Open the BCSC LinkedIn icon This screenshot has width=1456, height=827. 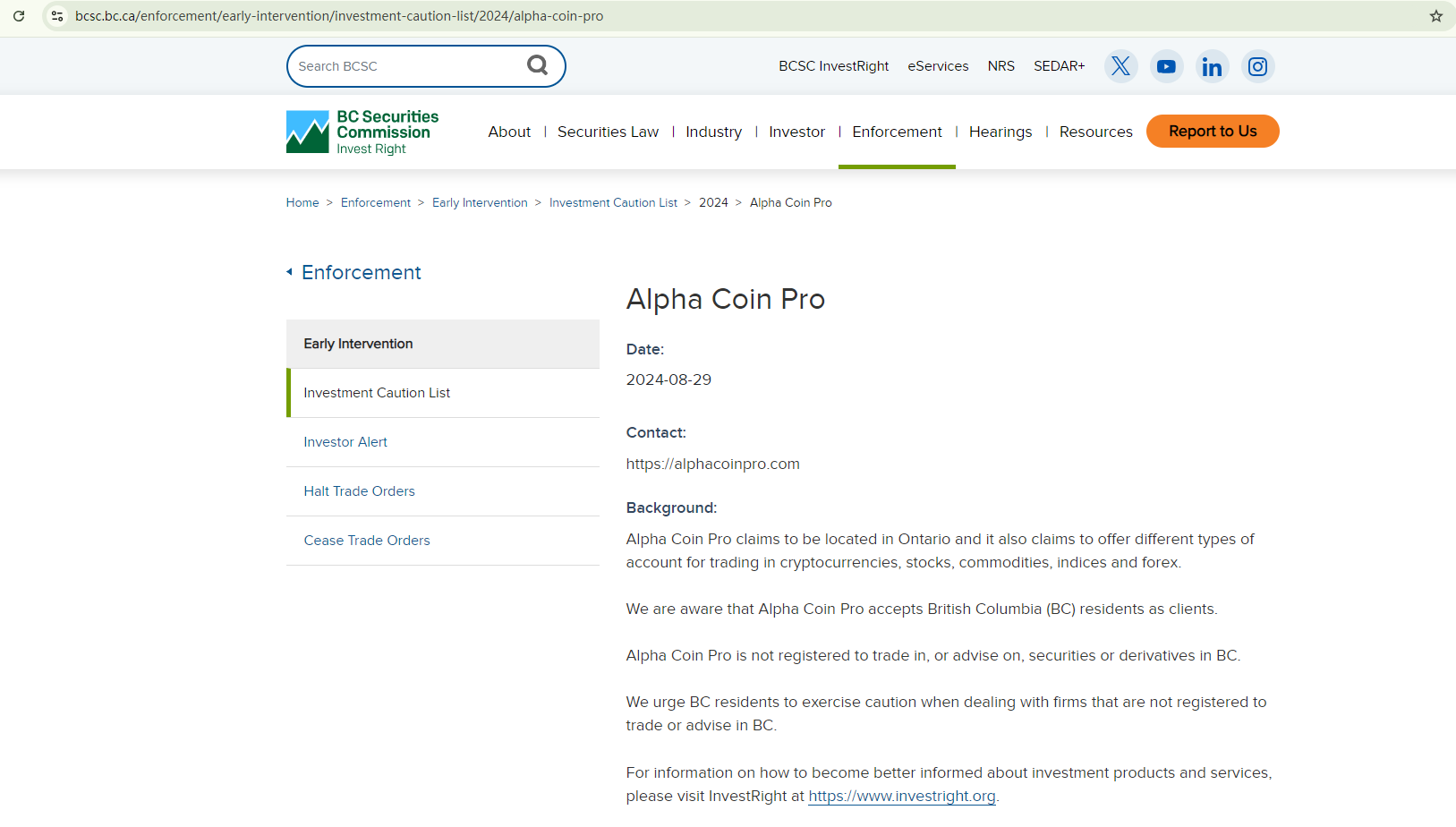click(1212, 66)
